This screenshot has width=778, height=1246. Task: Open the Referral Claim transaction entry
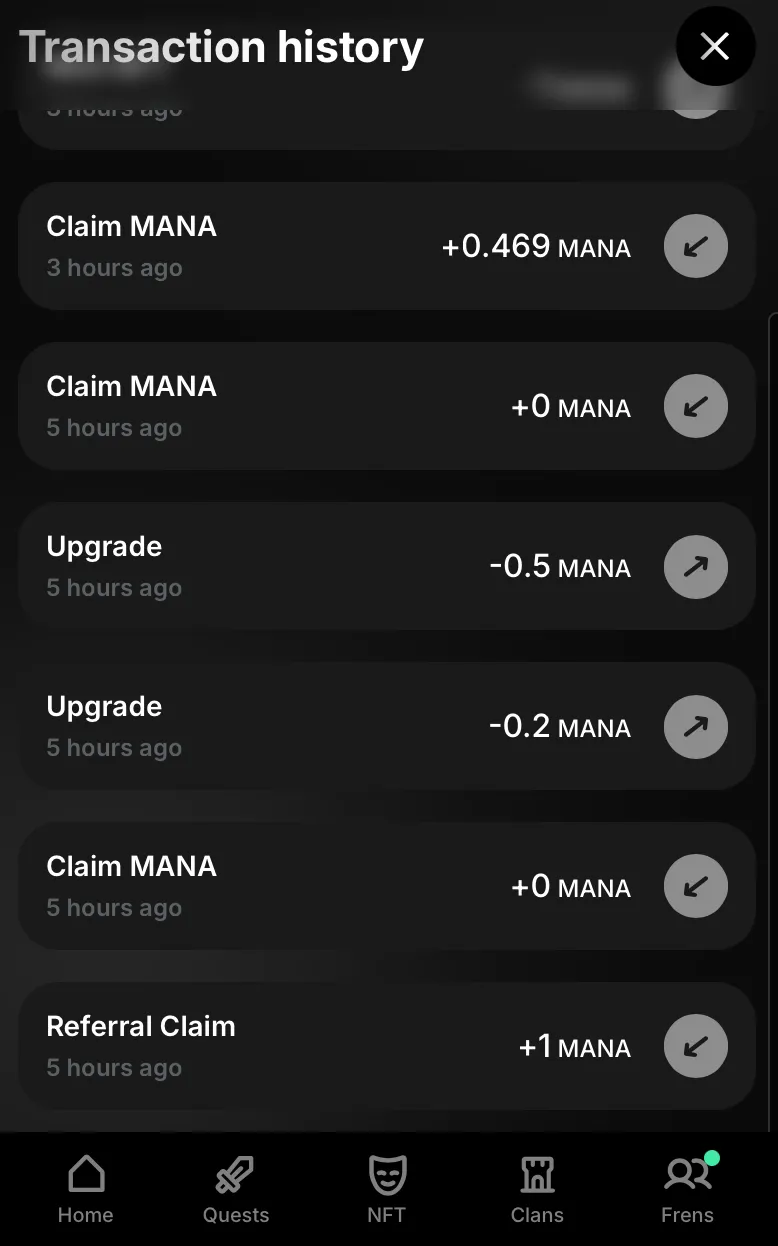pyautogui.click(x=387, y=1046)
